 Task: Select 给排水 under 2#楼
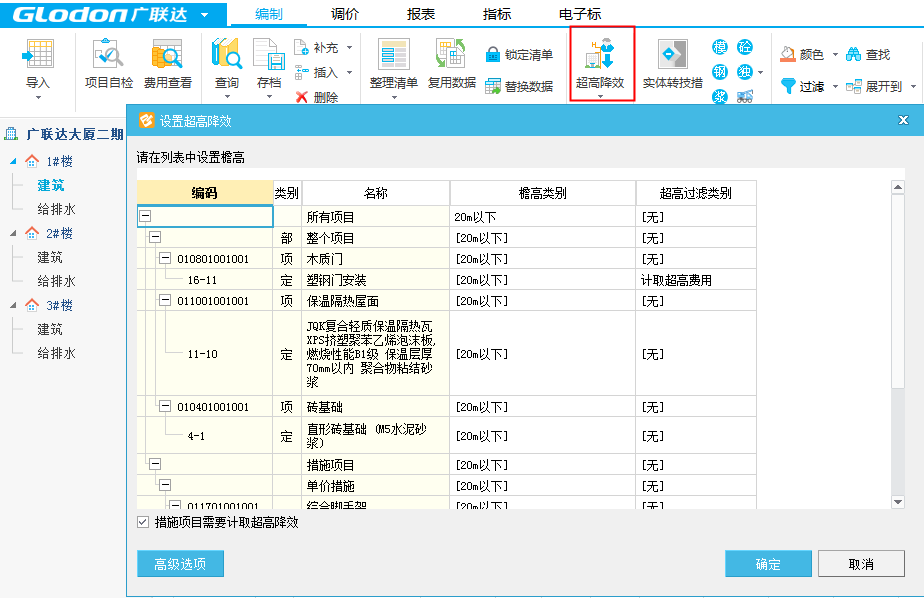coord(56,282)
